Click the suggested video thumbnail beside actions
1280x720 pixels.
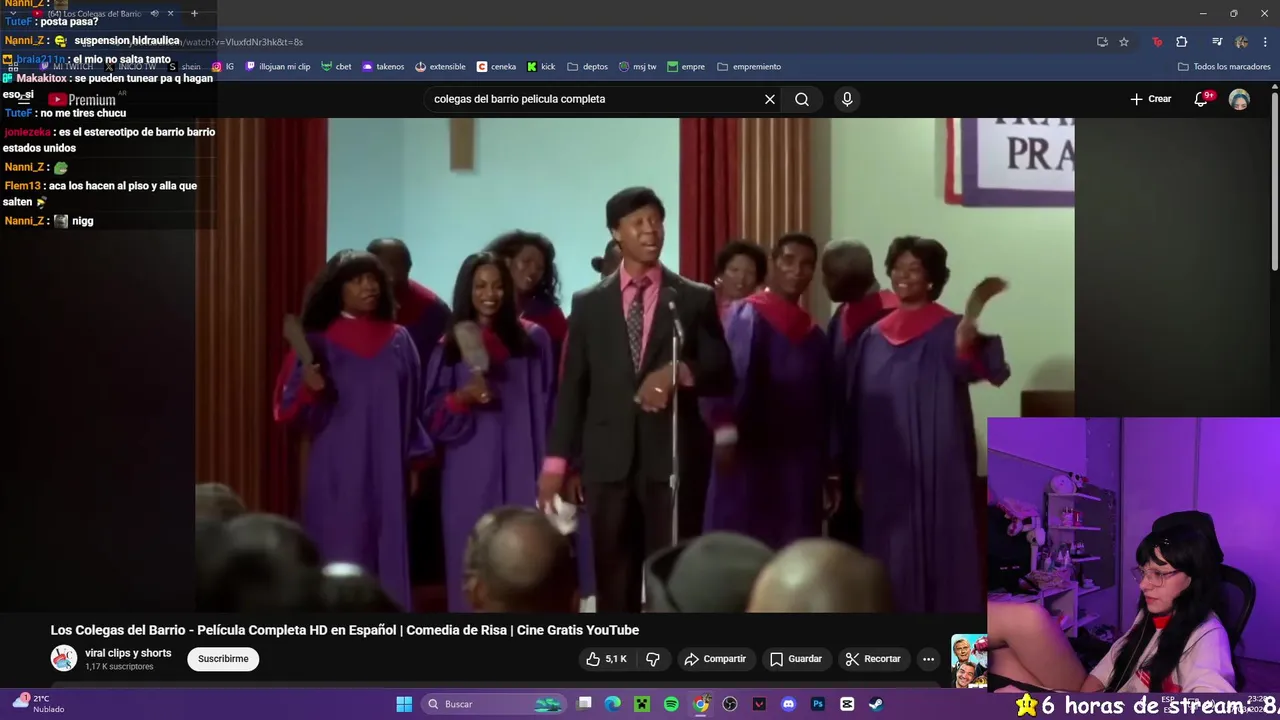click(968, 661)
